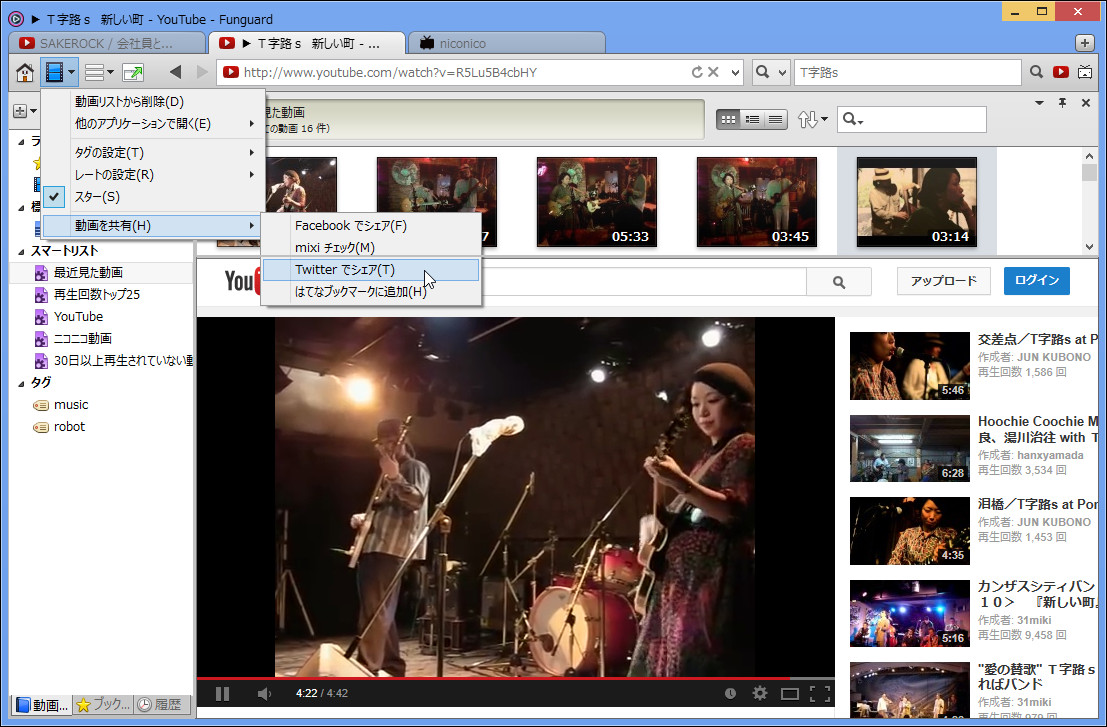
Task: Toggle the checked スター(S) menu option
Action: click(152, 196)
